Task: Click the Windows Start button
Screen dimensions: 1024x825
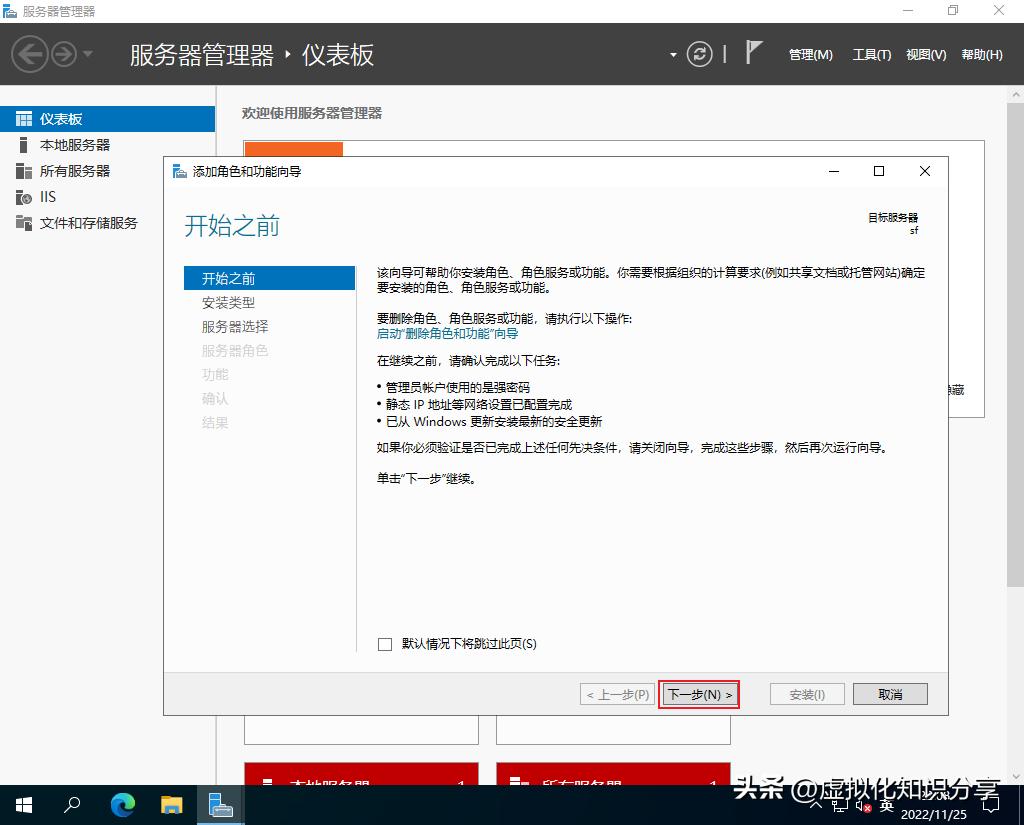Action: click(x=22, y=805)
